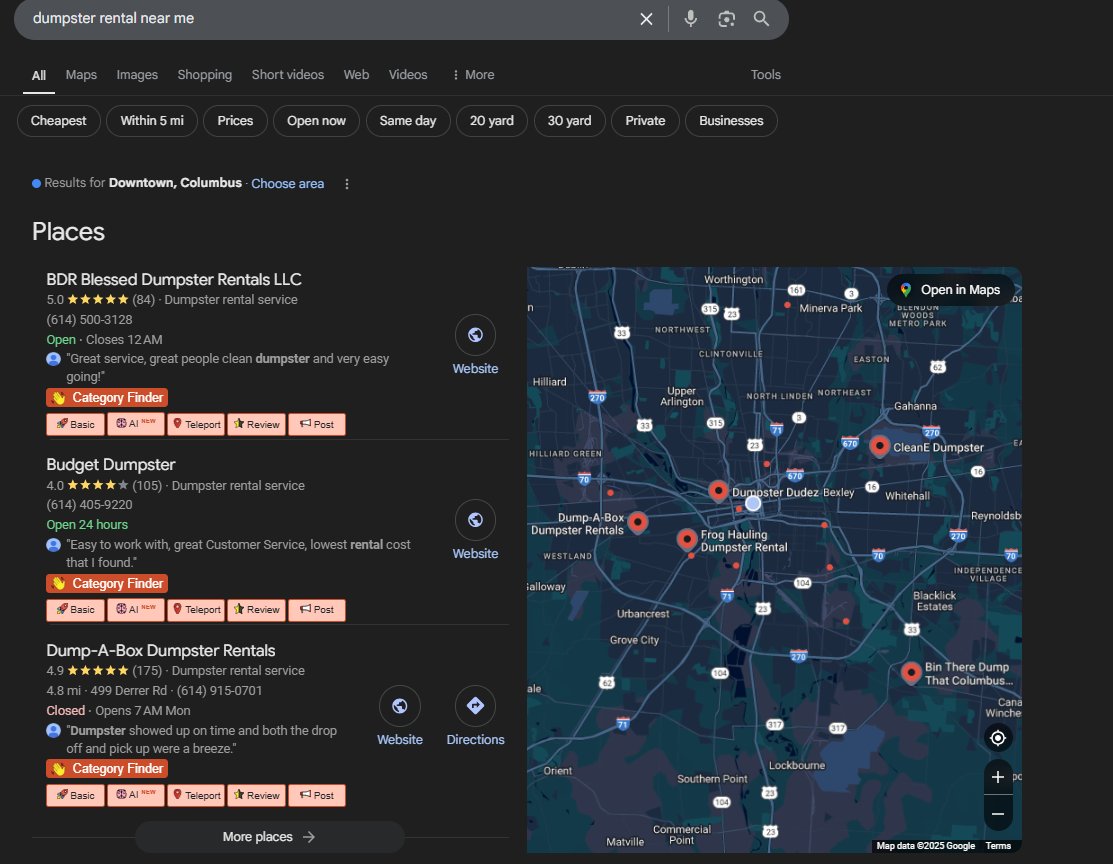Click Teleport button under Budget Dumpster
Screen dimensions: 1113x864
pyautogui.click(x=196, y=610)
